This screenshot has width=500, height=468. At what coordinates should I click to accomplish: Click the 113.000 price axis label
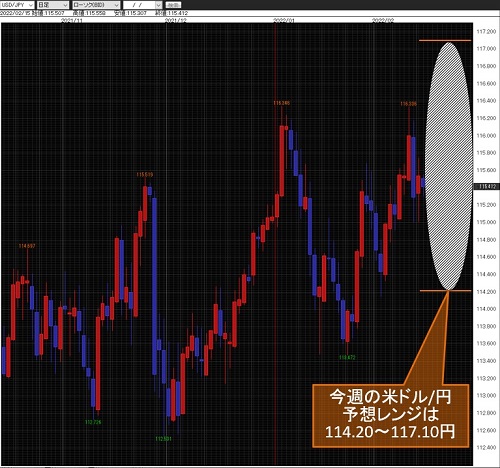pyautogui.click(x=486, y=396)
